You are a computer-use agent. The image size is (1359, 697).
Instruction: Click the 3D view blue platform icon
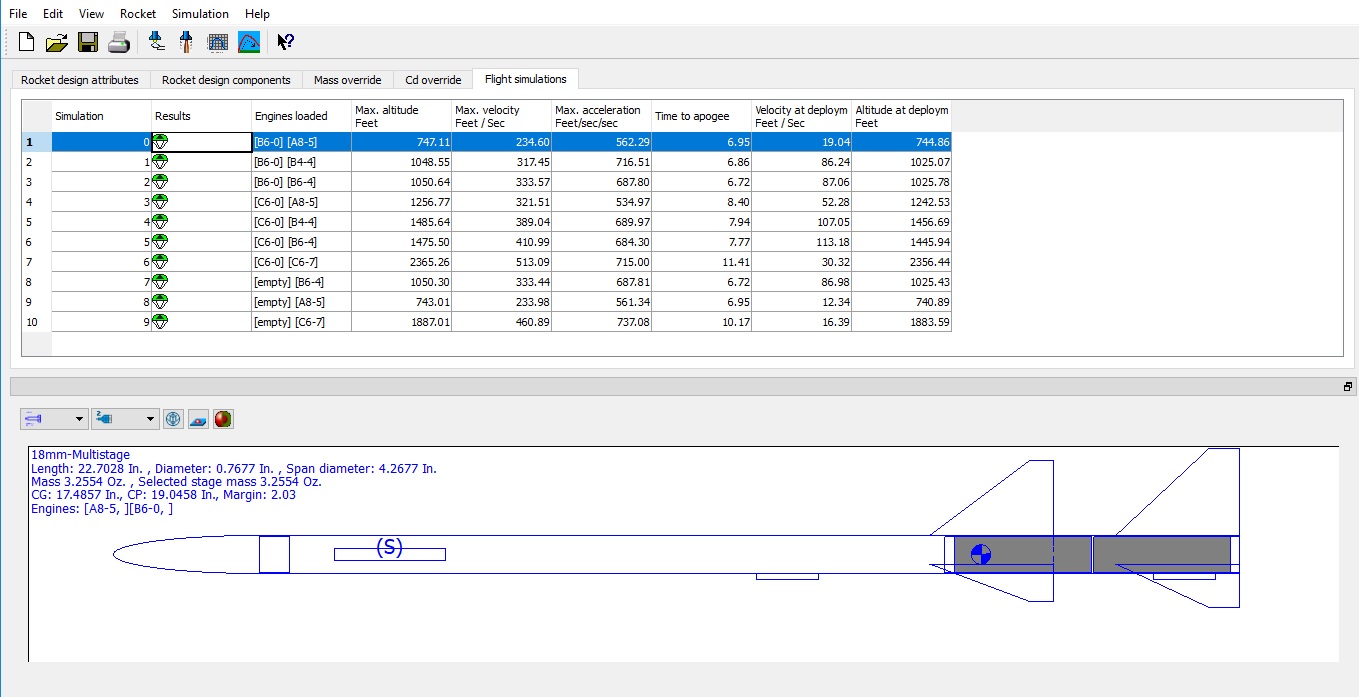point(198,419)
